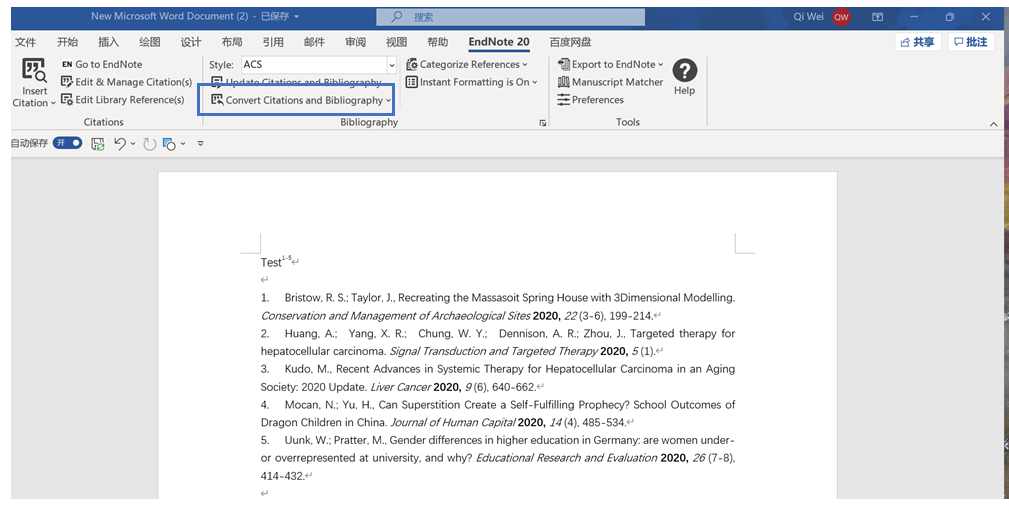Switch to the 引用 tab
Viewport: 1009px width, 523px height.
point(273,42)
